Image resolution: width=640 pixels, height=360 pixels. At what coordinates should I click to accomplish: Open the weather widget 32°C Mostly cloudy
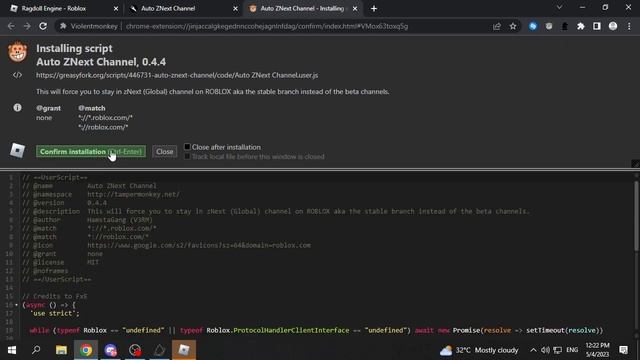pyautogui.click(x=479, y=350)
